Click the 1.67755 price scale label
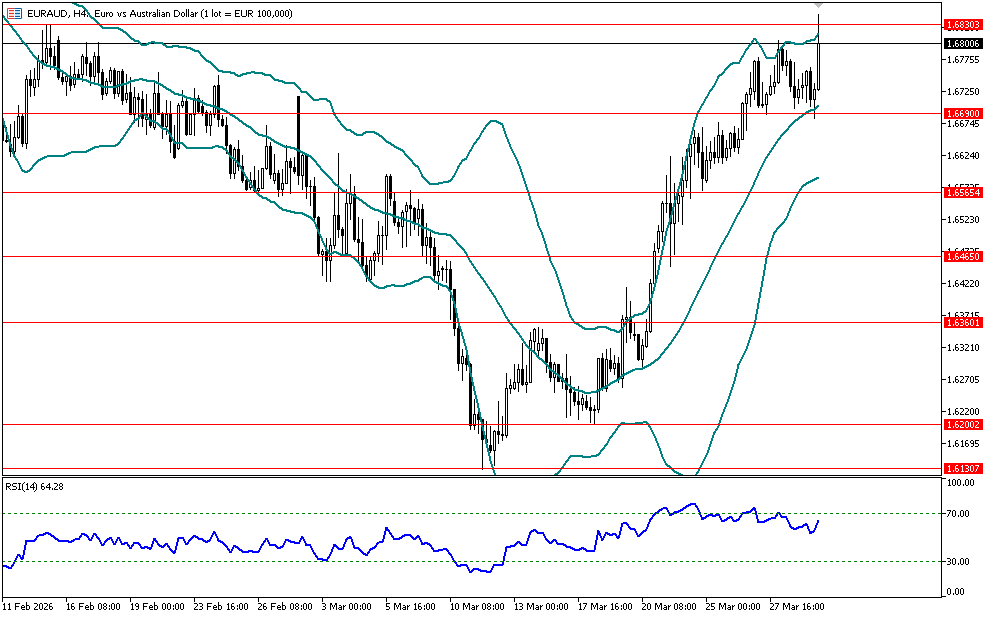Image resolution: width=994 pixels, height=618 pixels. [x=961, y=60]
